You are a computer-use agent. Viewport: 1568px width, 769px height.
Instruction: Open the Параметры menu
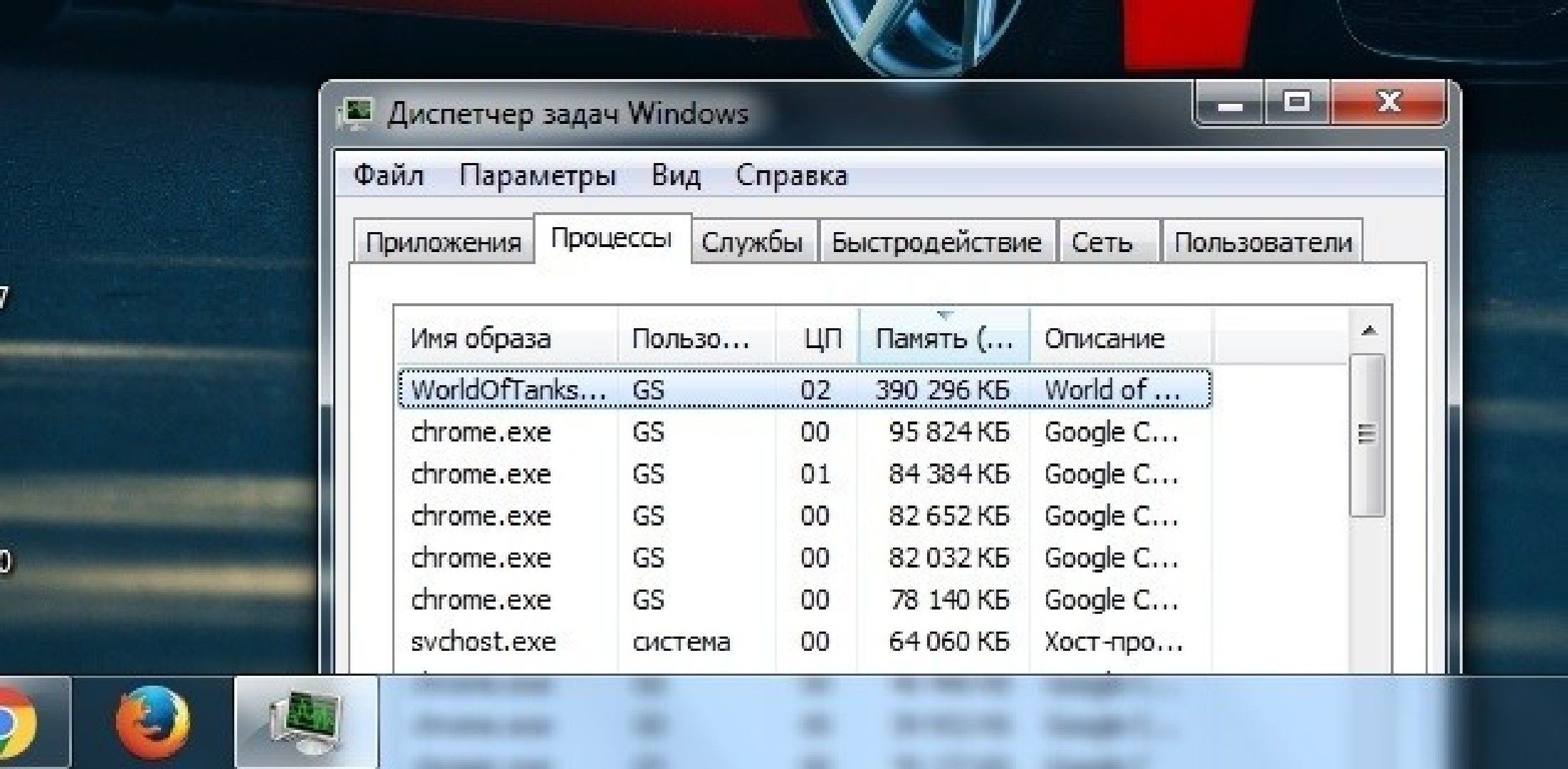538,175
